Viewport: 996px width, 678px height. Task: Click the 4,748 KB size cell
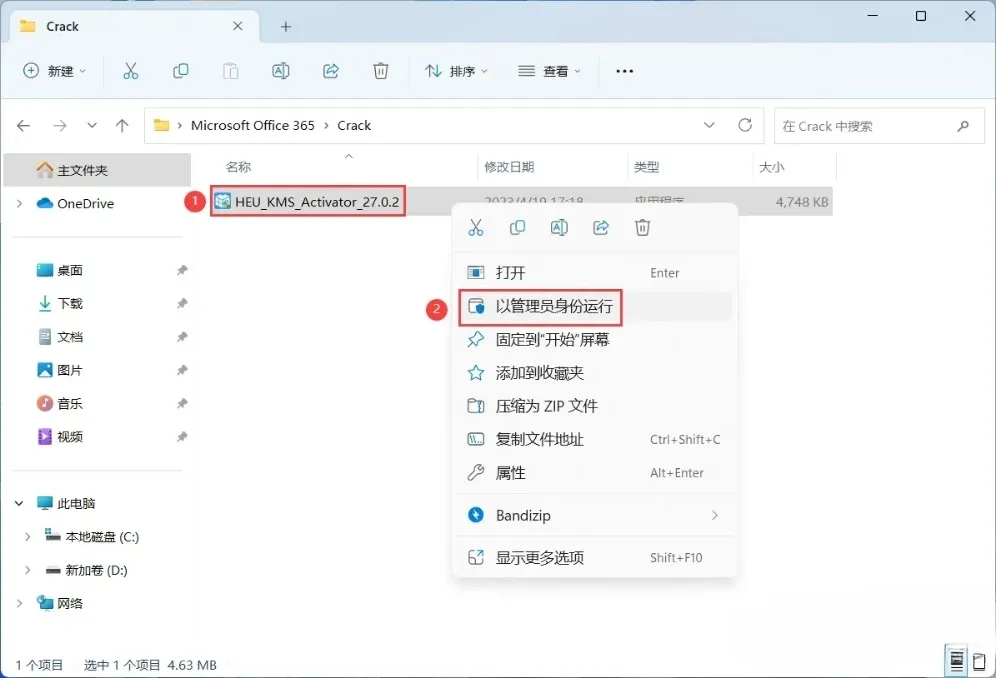tap(802, 202)
